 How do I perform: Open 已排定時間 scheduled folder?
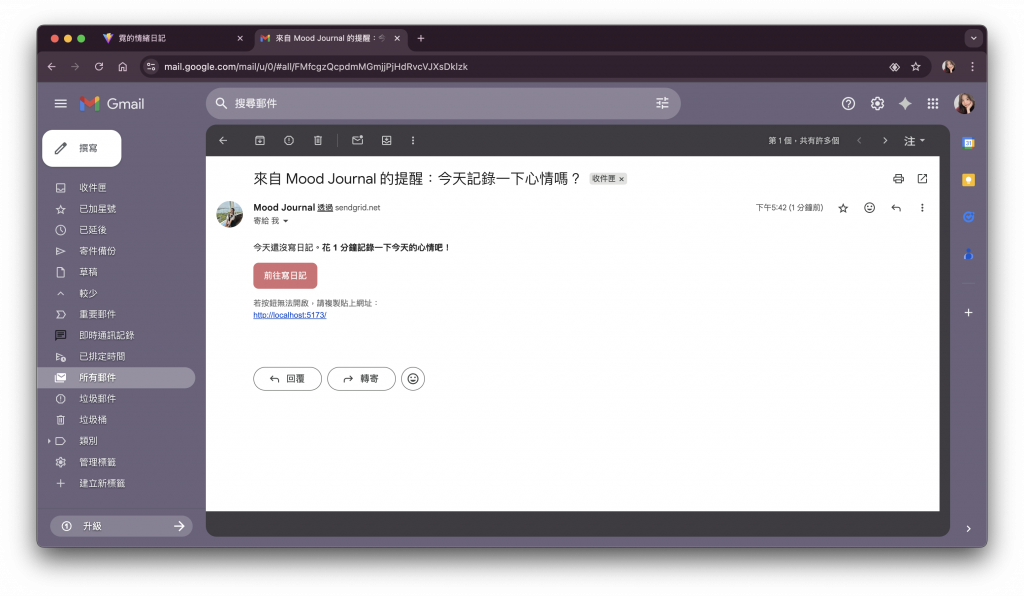coord(102,356)
